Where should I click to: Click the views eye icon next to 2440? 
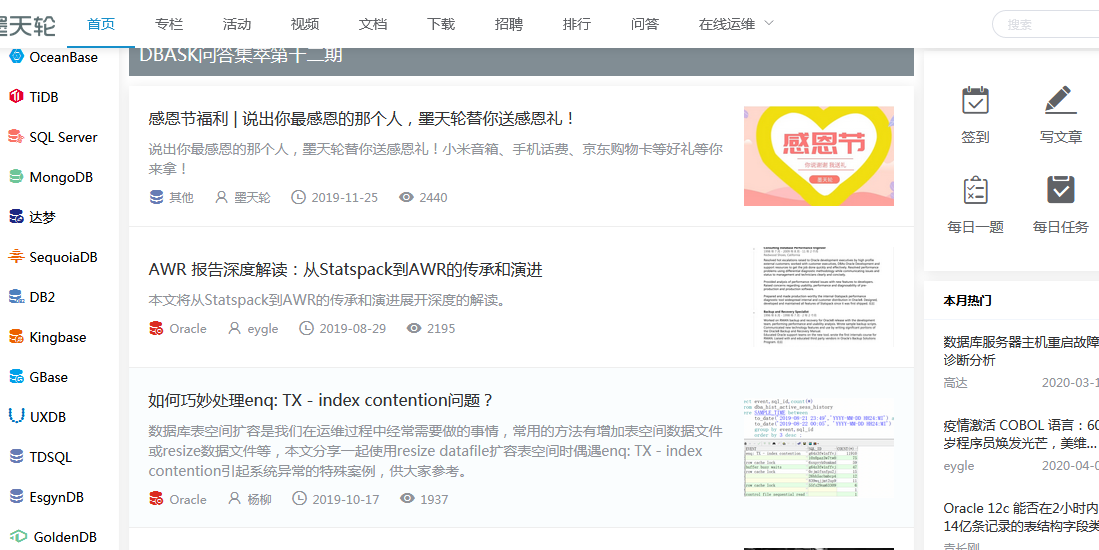point(407,198)
